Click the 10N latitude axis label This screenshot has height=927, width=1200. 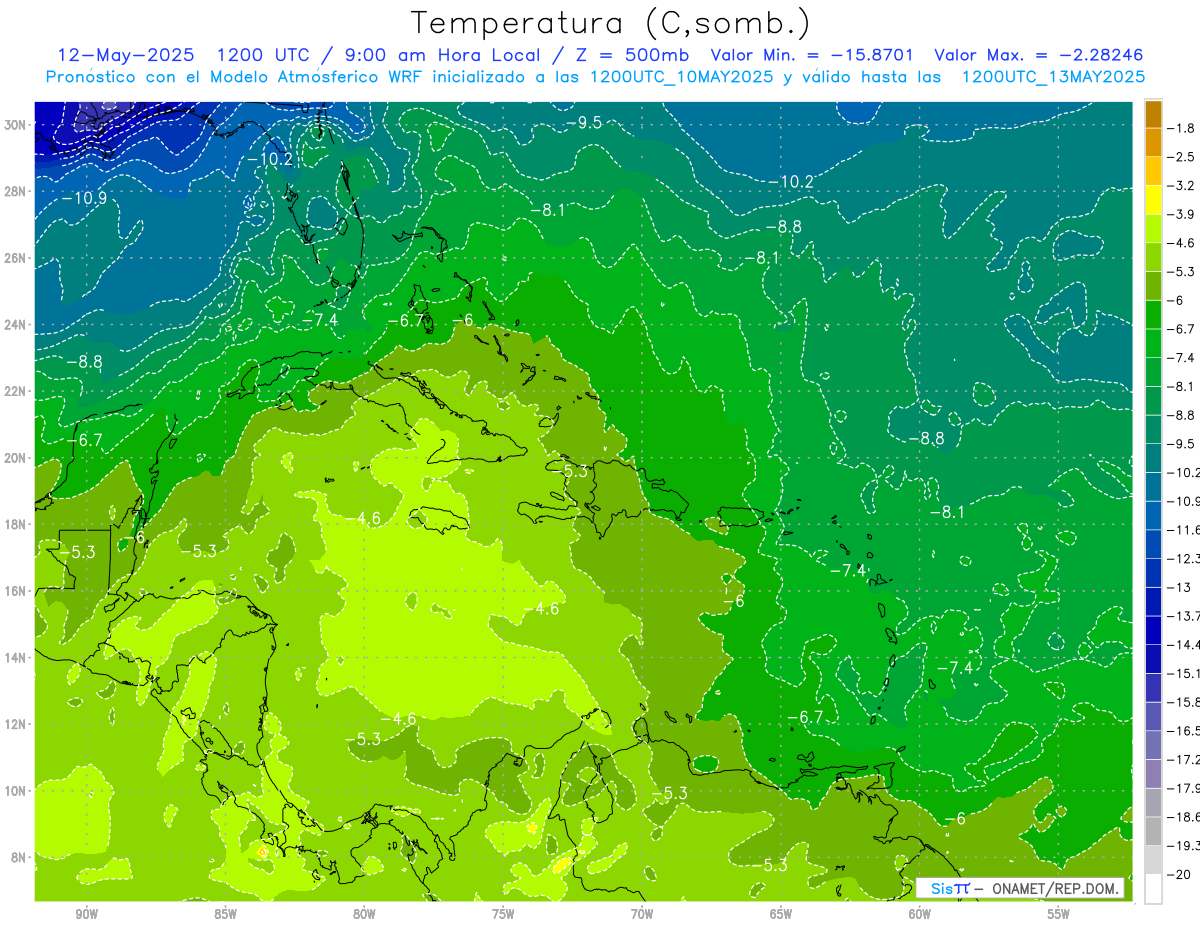[x=17, y=790]
